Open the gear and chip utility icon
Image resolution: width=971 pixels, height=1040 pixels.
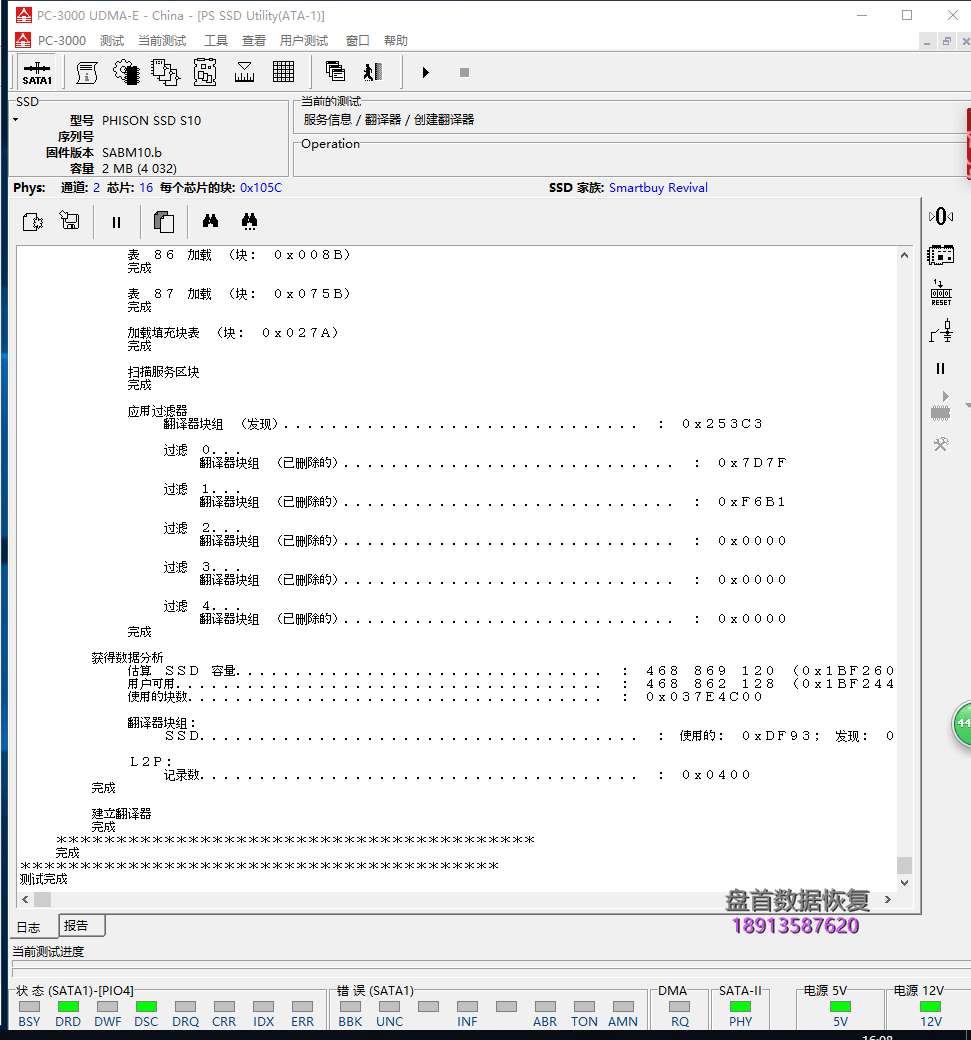126,72
